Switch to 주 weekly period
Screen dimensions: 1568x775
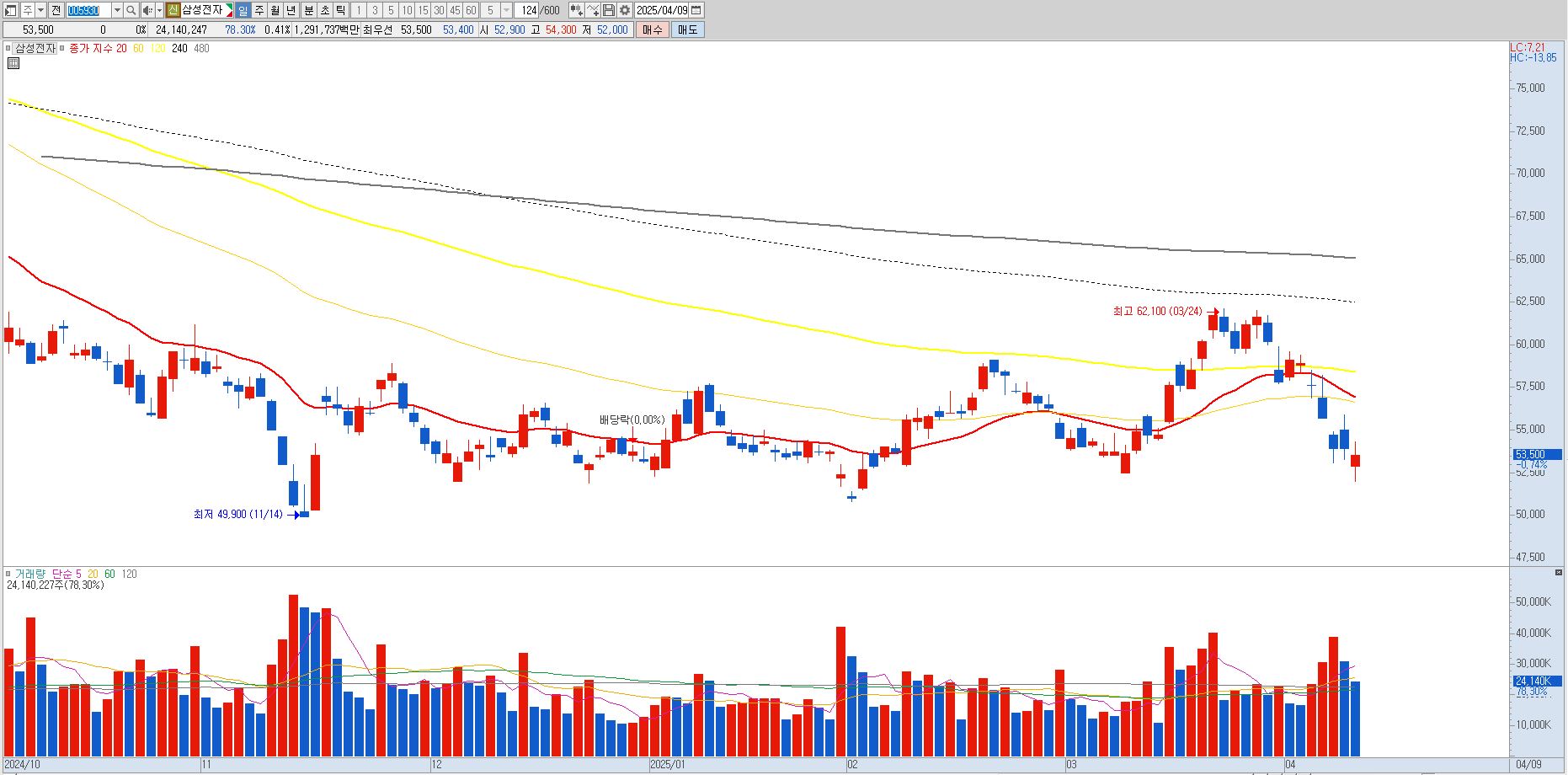tap(259, 10)
